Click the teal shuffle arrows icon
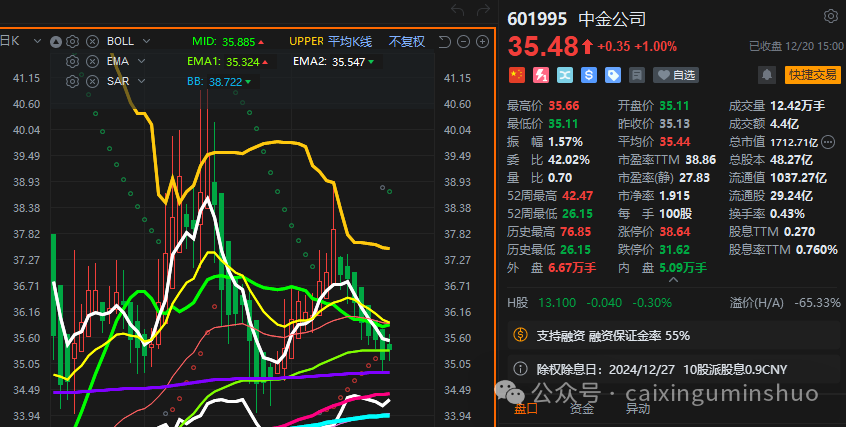Image resolution: width=846 pixels, height=427 pixels. pos(565,75)
